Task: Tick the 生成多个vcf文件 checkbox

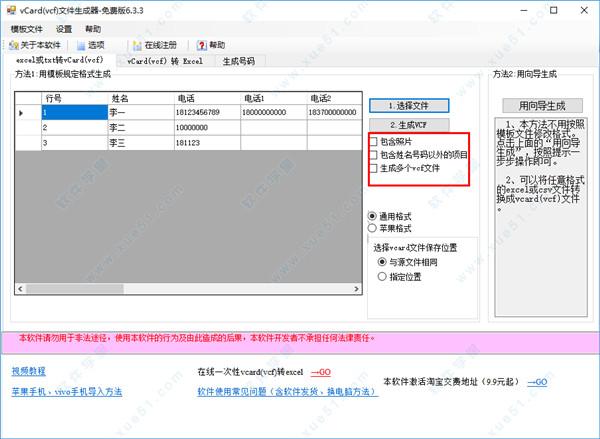Action: click(x=374, y=168)
